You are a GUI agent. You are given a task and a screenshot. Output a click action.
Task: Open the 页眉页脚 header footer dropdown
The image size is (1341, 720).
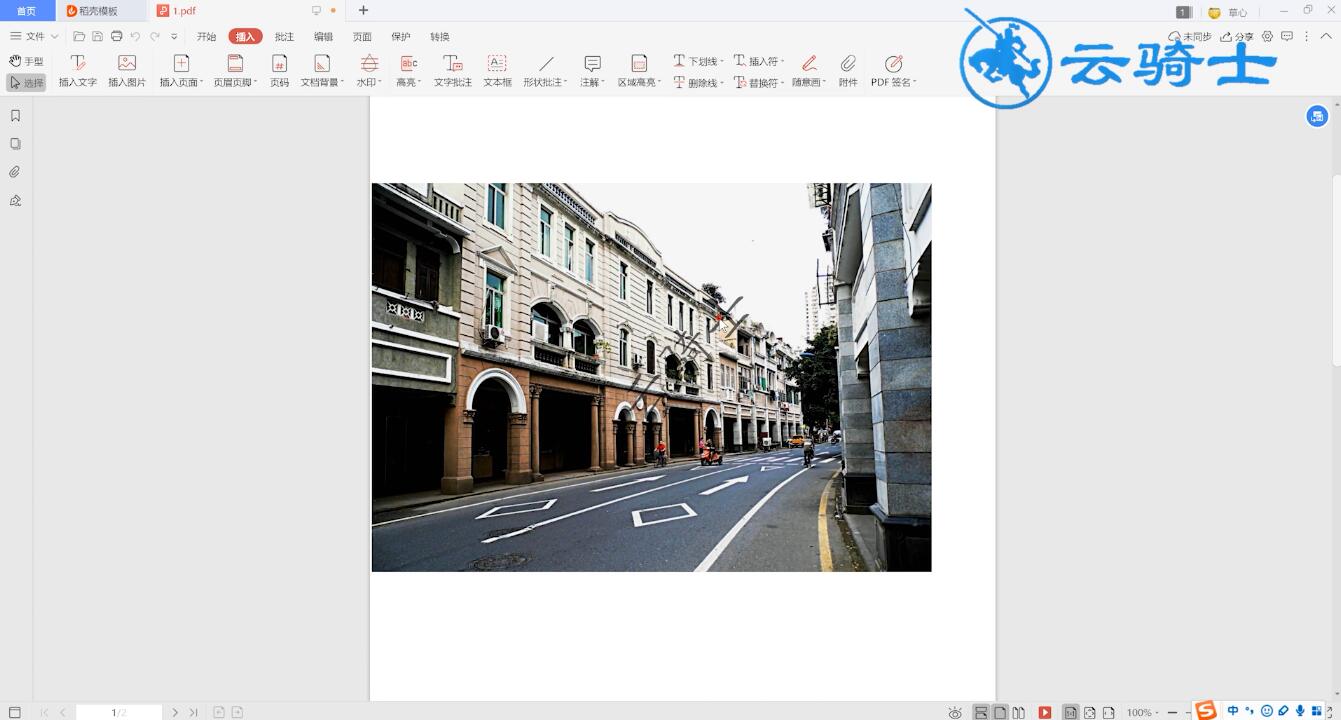pyautogui.click(x=235, y=71)
